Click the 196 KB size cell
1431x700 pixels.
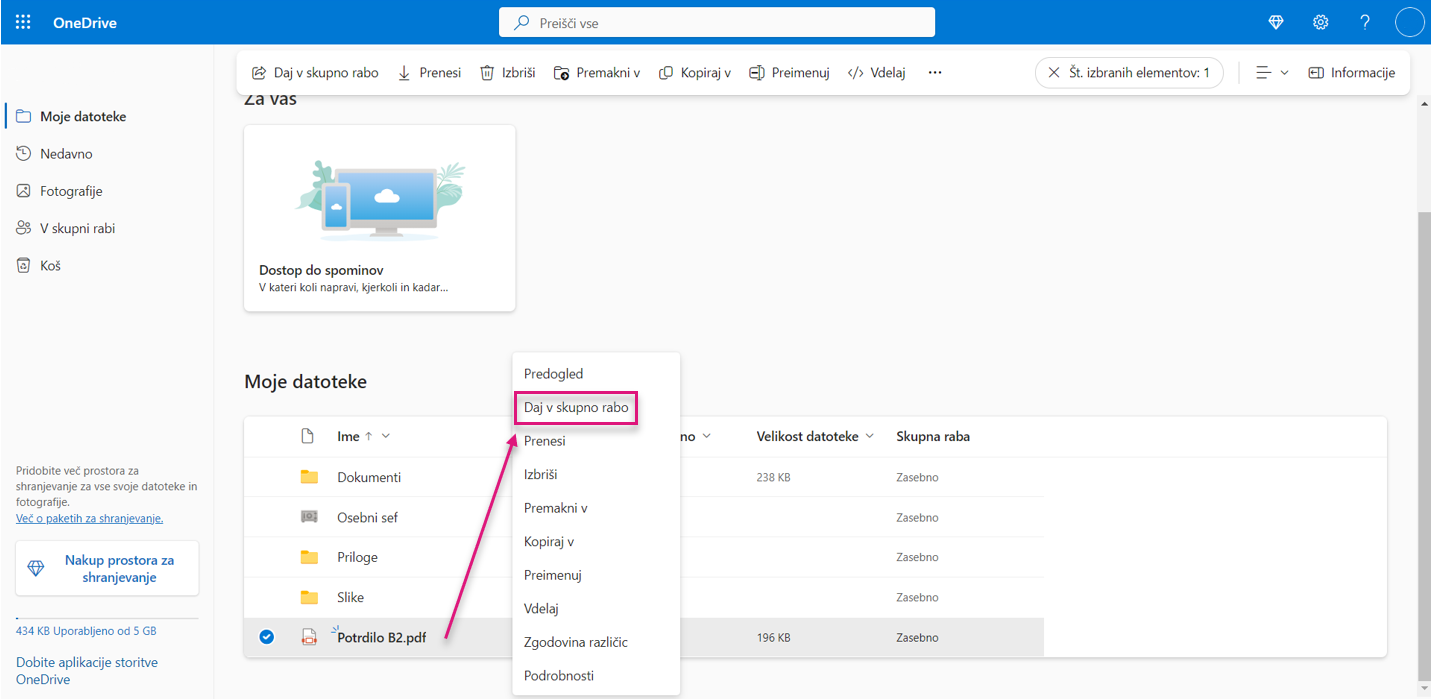pyautogui.click(x=773, y=637)
